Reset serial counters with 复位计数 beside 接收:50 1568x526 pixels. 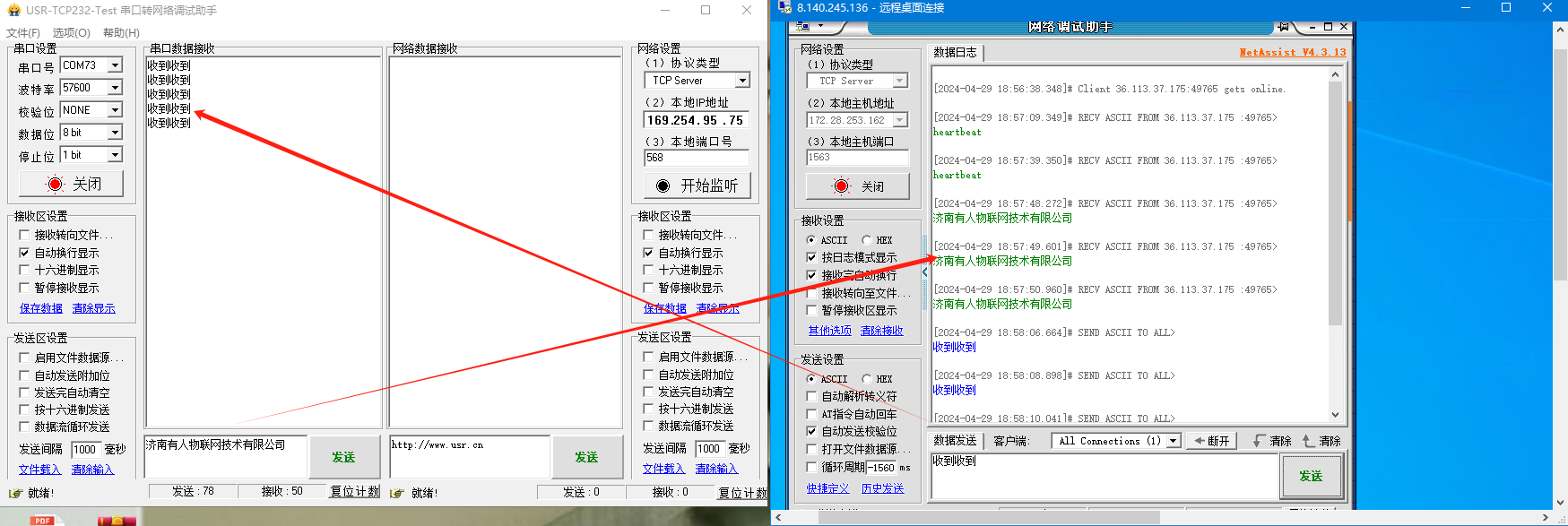[x=355, y=492]
